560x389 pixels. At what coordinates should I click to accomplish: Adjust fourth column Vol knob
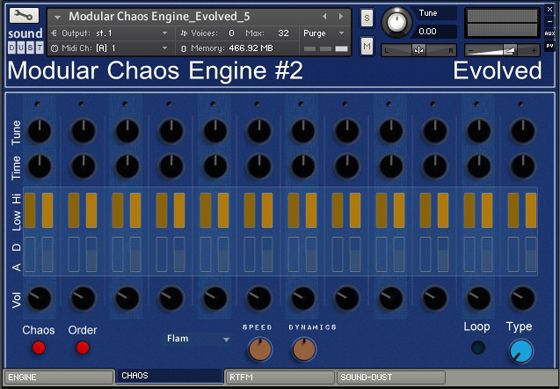pos(171,298)
